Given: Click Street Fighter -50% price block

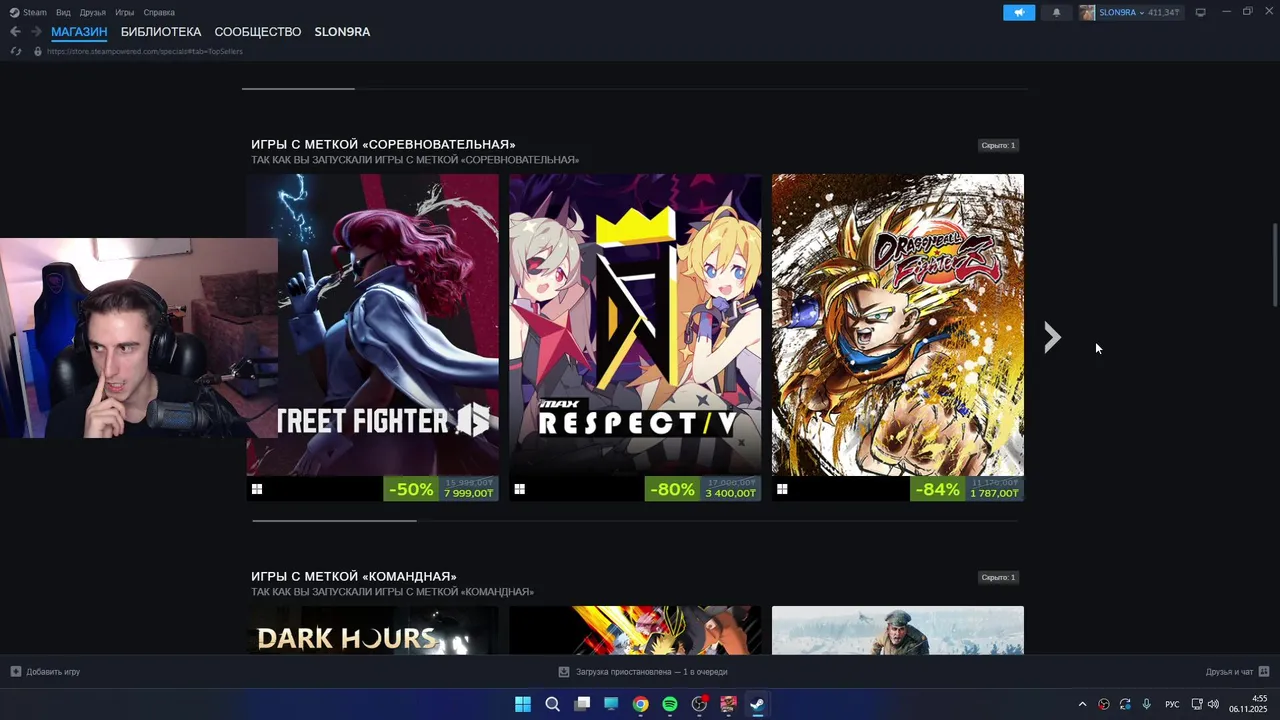Looking at the screenshot, I should pyautogui.click(x=440, y=489).
